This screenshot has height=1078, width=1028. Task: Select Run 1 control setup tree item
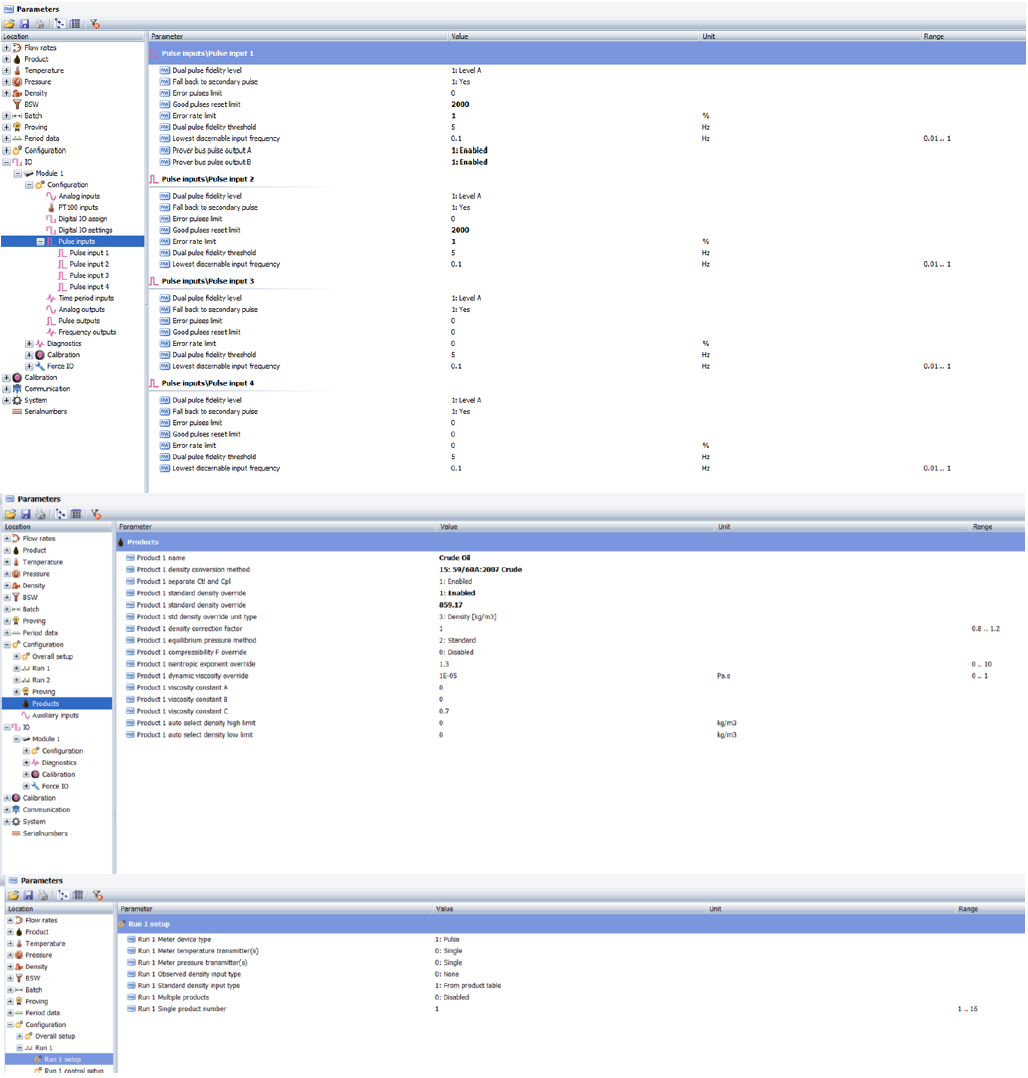[74, 1071]
